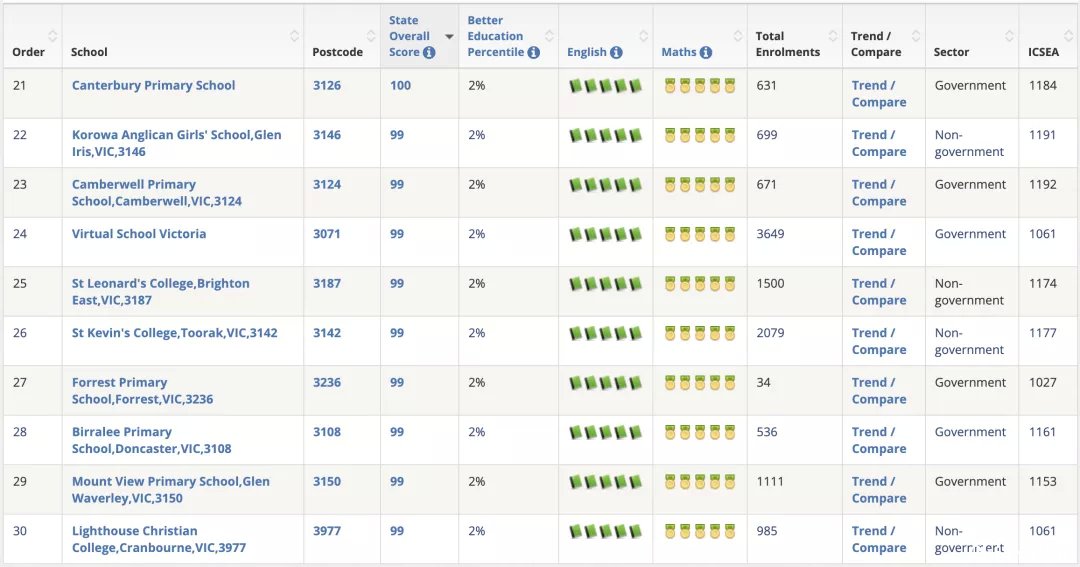Select enrolment value 3649
This screenshot has width=1080, height=567.
coord(770,234)
